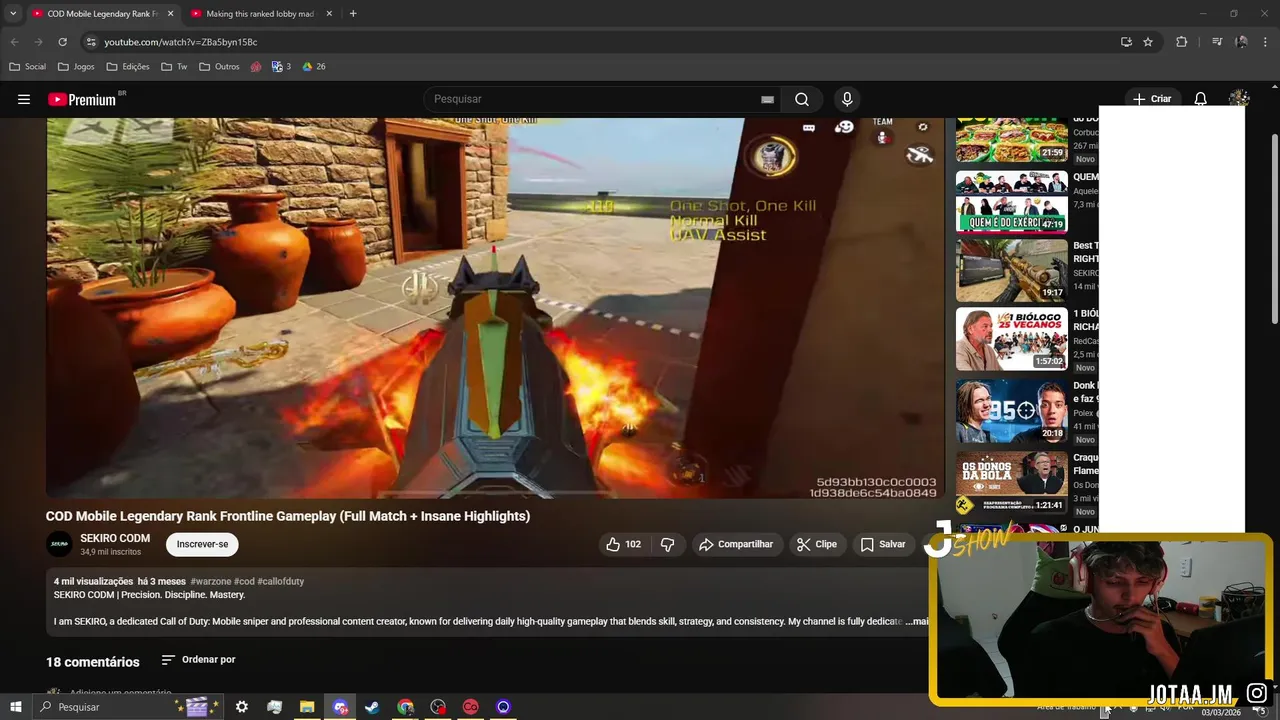
Task: Open the Tw bookmarks folder
Action: [174, 67]
